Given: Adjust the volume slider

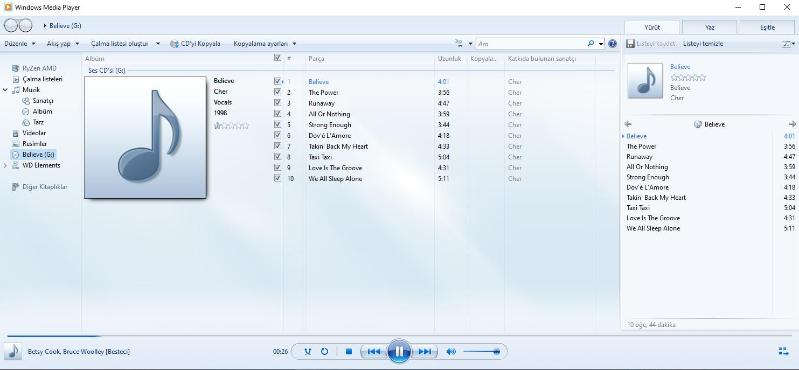Looking at the screenshot, I should (x=482, y=352).
